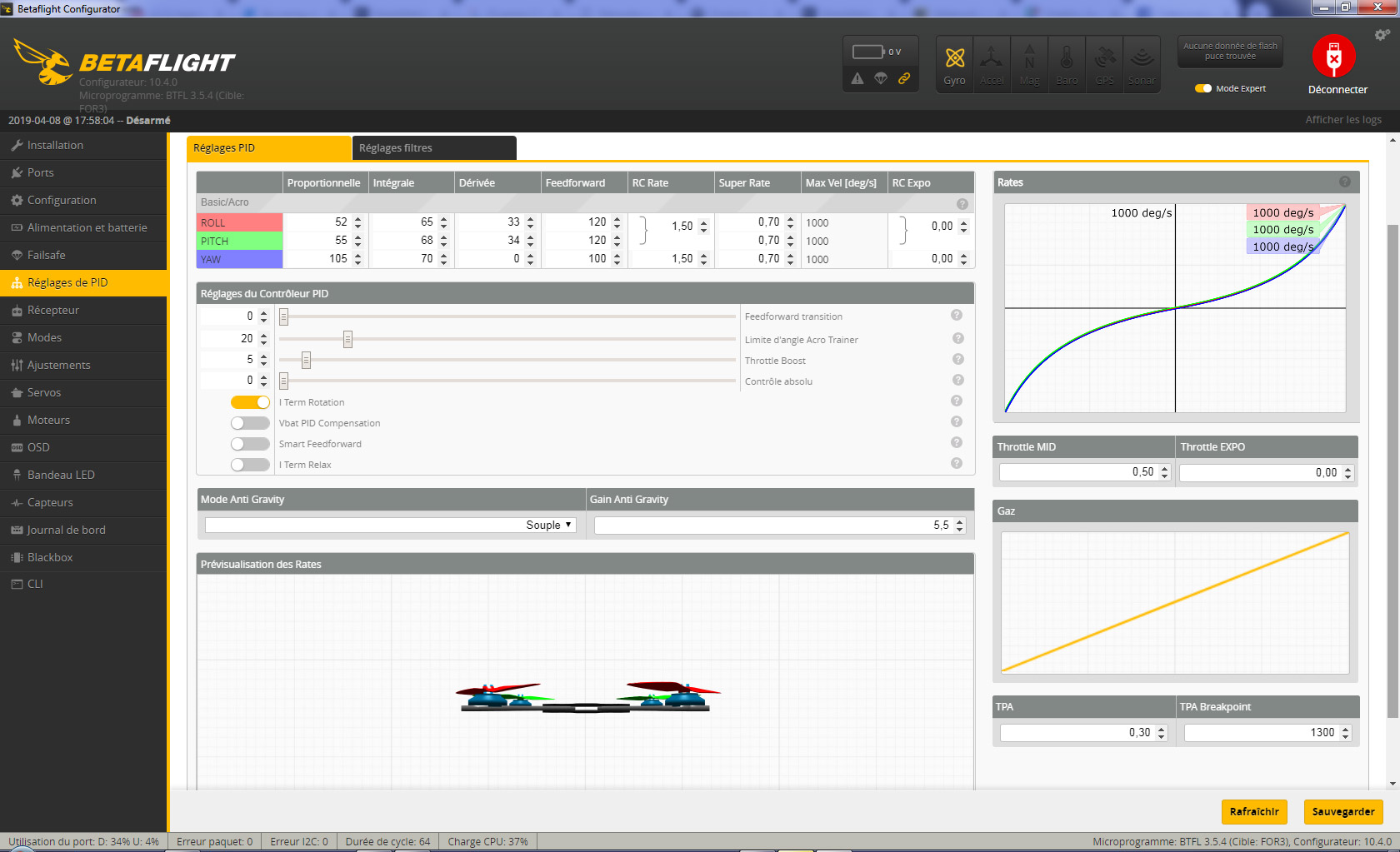1400x852 pixels.
Task: Open the Mode Anti Gravity dropdown
Action: pos(391,525)
